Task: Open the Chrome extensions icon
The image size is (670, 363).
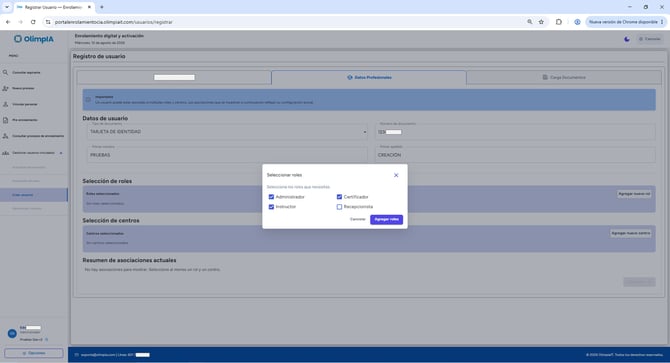Action: (558, 22)
